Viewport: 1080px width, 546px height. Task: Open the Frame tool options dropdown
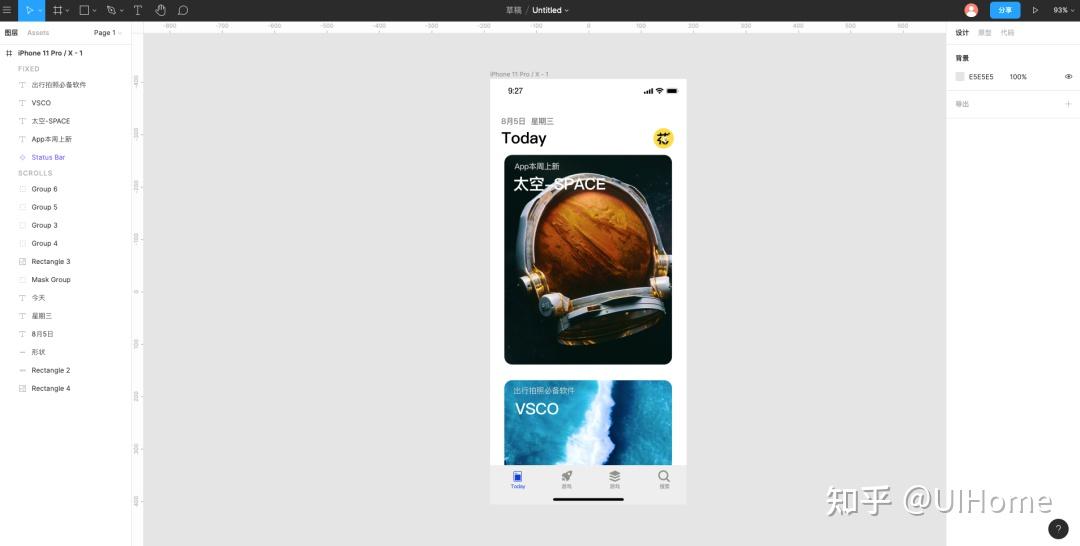68,11
